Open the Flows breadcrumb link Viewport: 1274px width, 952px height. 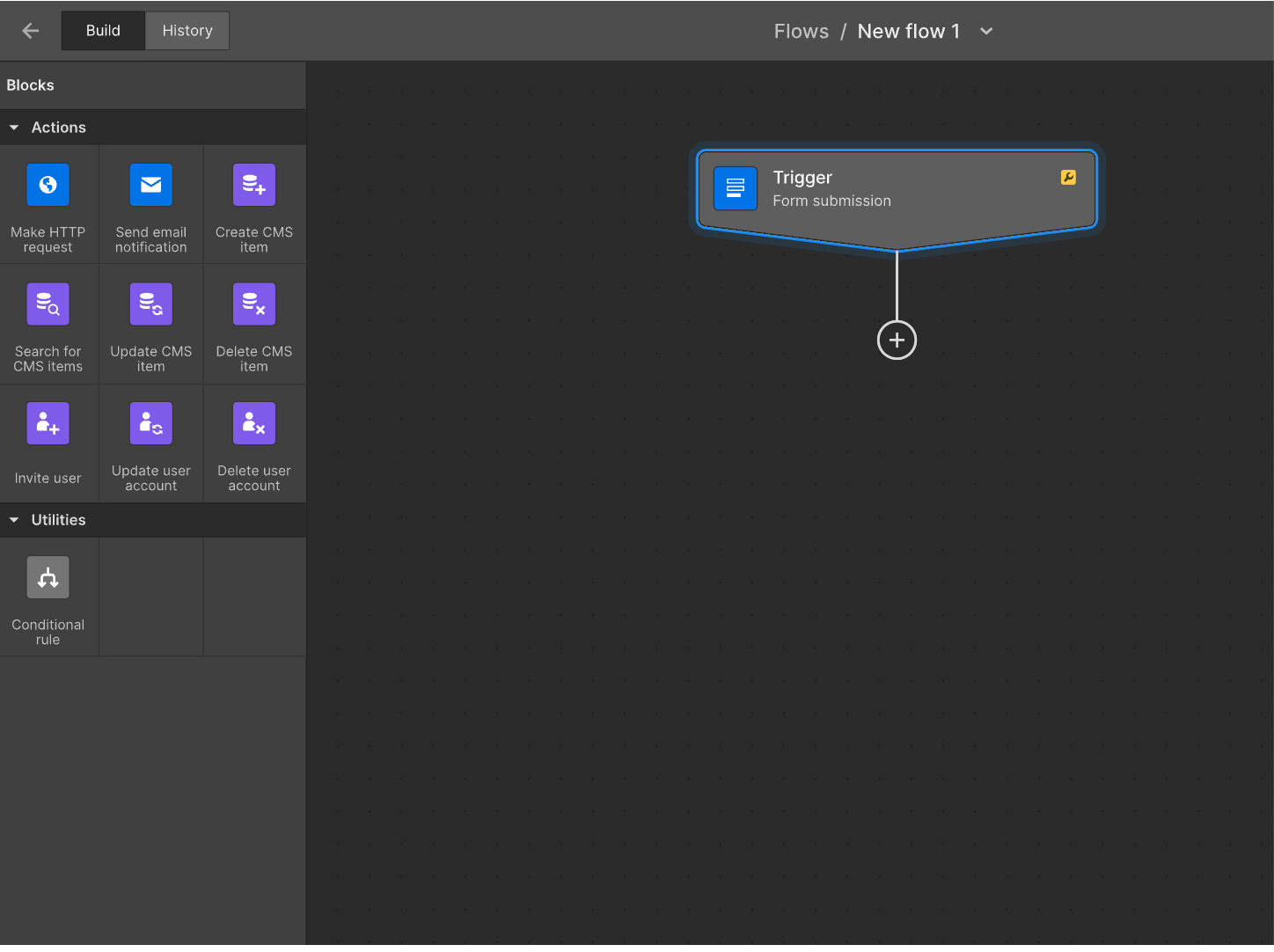(801, 31)
